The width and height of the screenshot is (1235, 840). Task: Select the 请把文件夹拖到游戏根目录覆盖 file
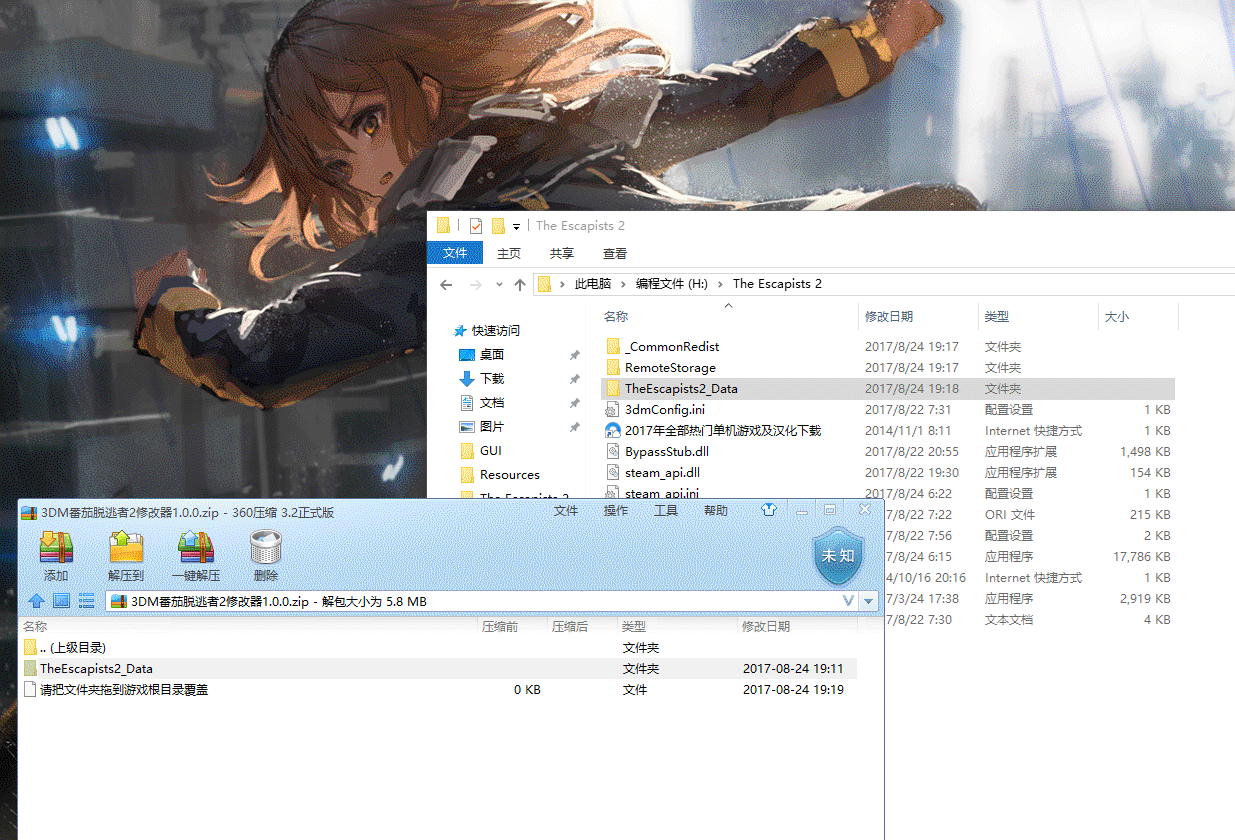pyautogui.click(x=438, y=689)
